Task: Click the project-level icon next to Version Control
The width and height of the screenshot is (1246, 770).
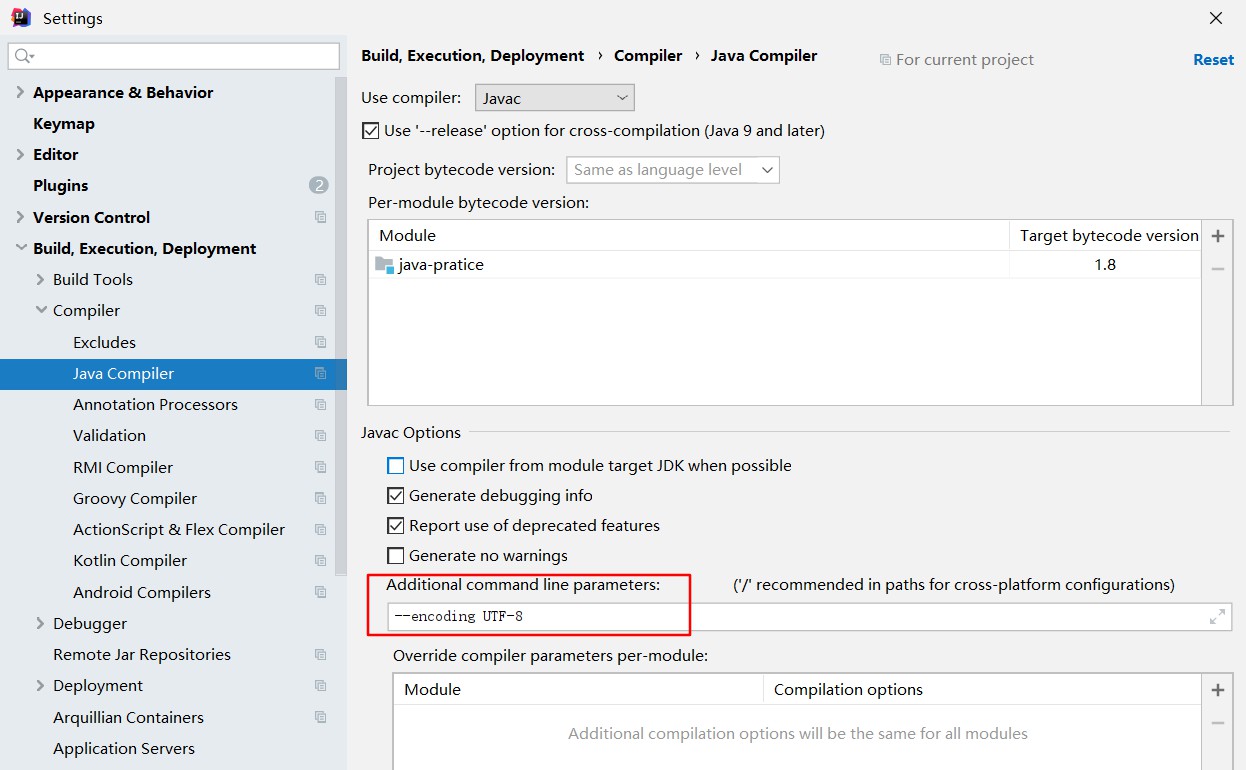Action: [x=320, y=217]
